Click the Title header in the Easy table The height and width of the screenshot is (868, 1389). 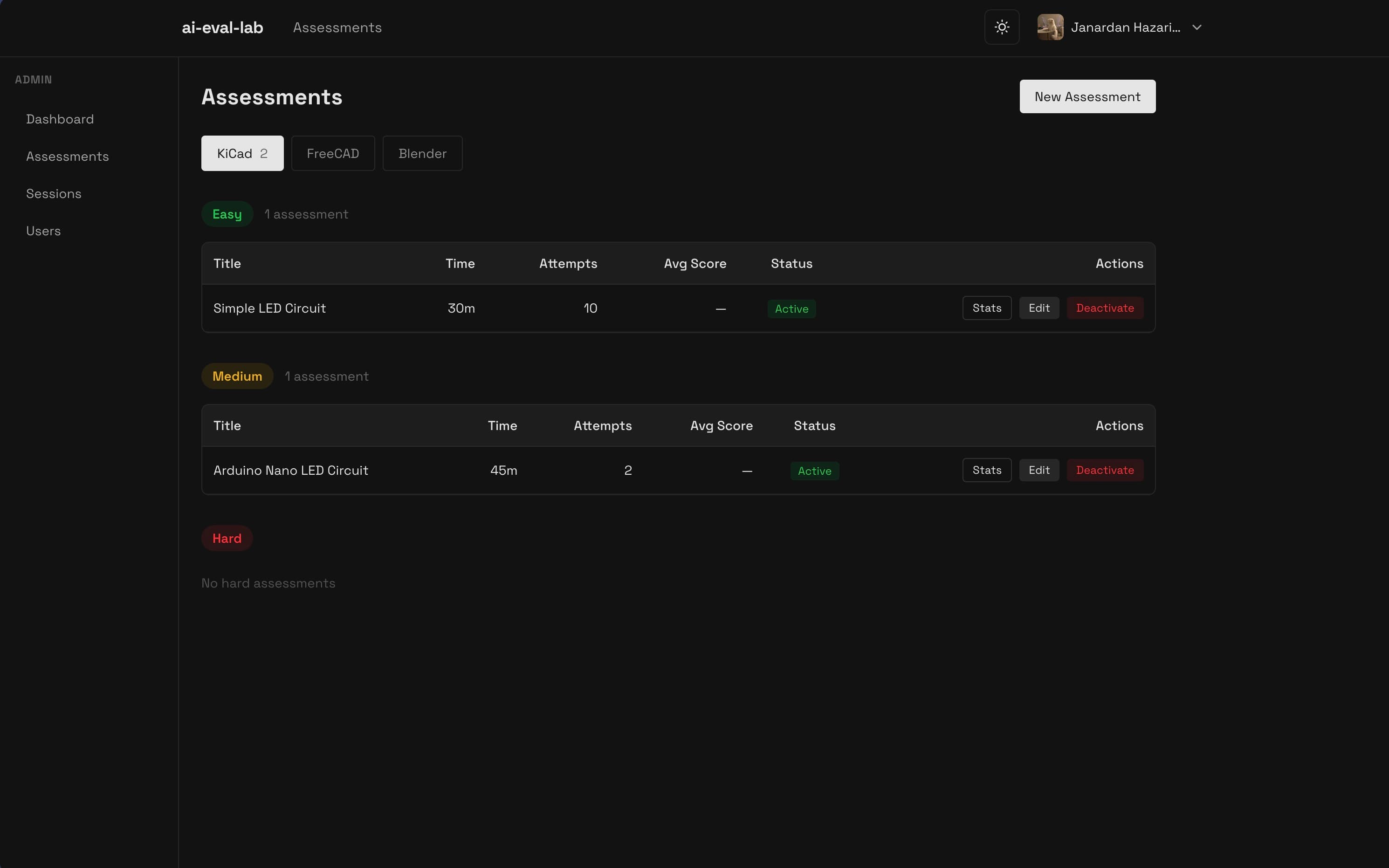(227, 264)
